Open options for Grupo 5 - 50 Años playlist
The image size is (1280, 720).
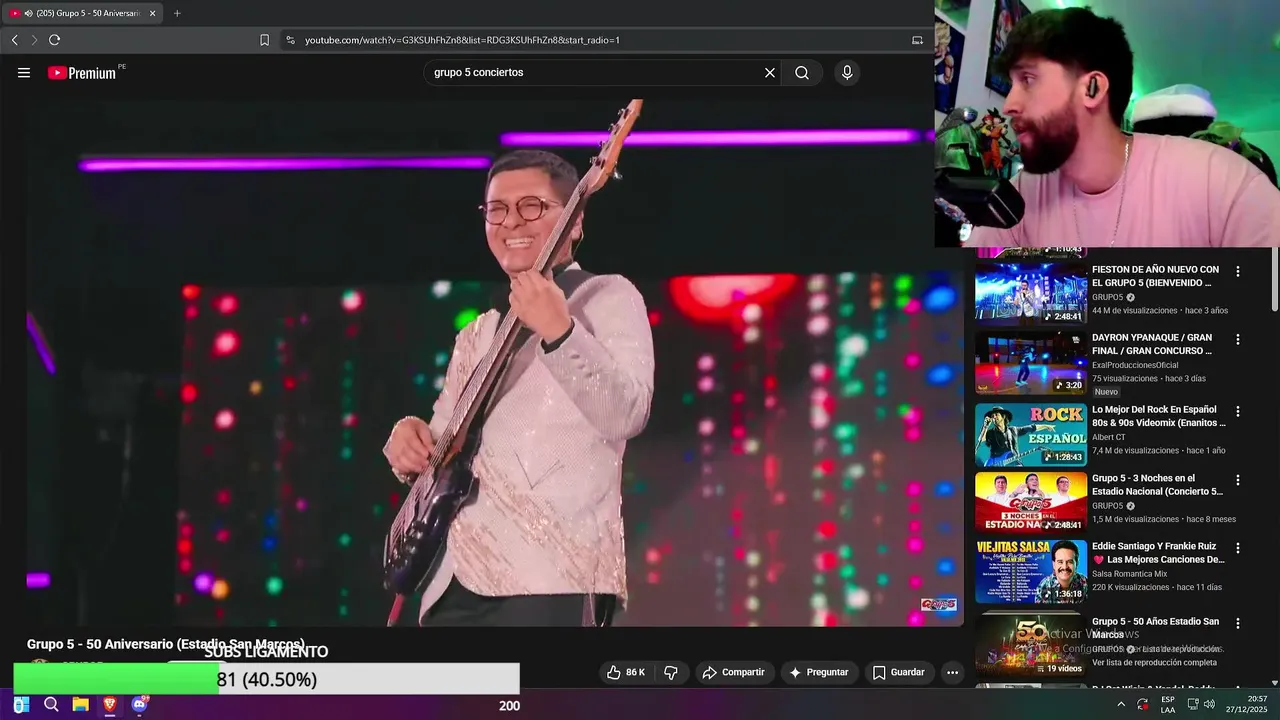(1238, 623)
